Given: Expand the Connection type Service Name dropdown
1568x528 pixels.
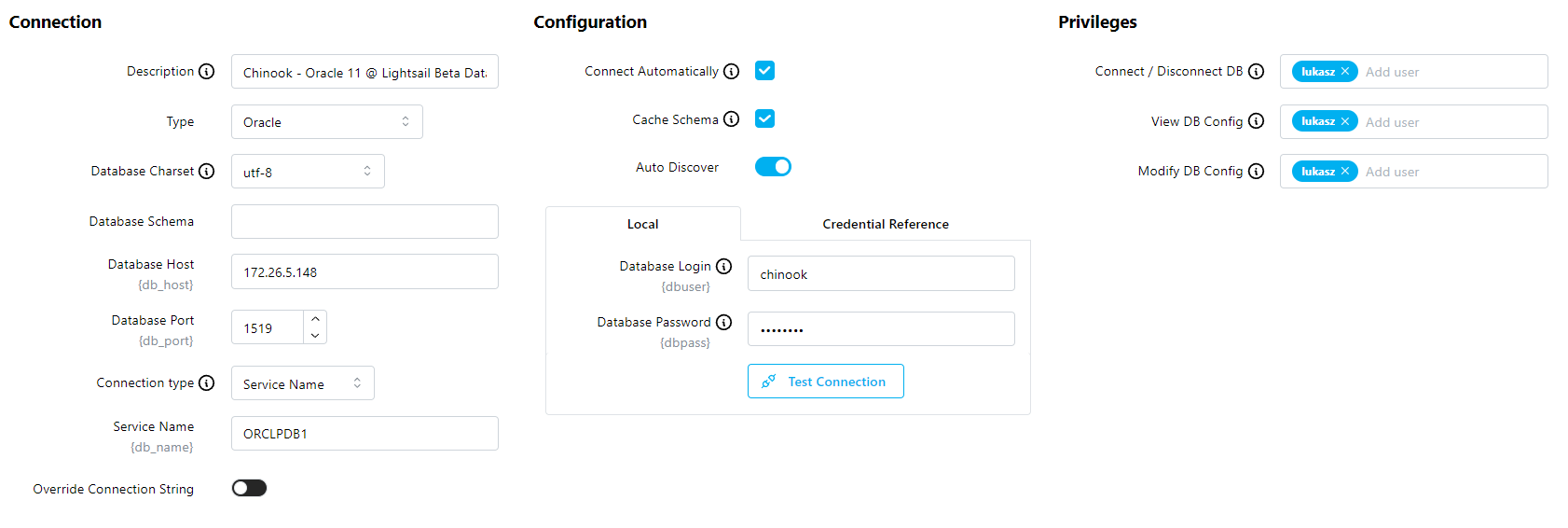Looking at the screenshot, I should point(302,383).
